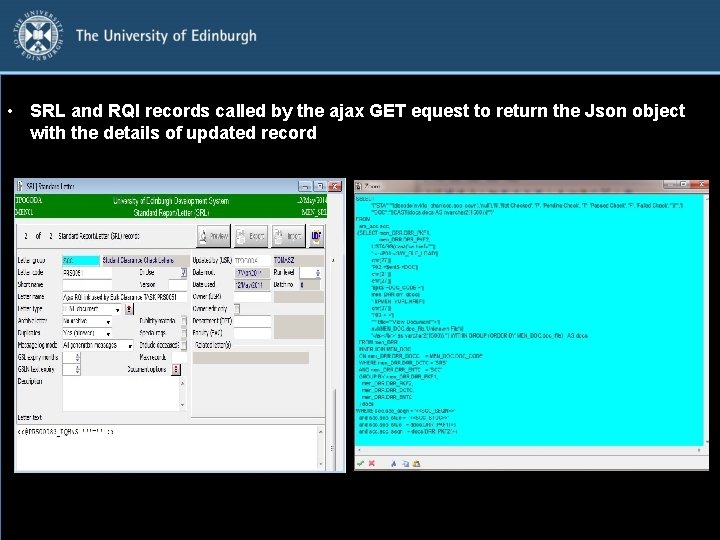Accept changes with green checkmark in Zoom window
The width and height of the screenshot is (720, 540).
pos(360,463)
